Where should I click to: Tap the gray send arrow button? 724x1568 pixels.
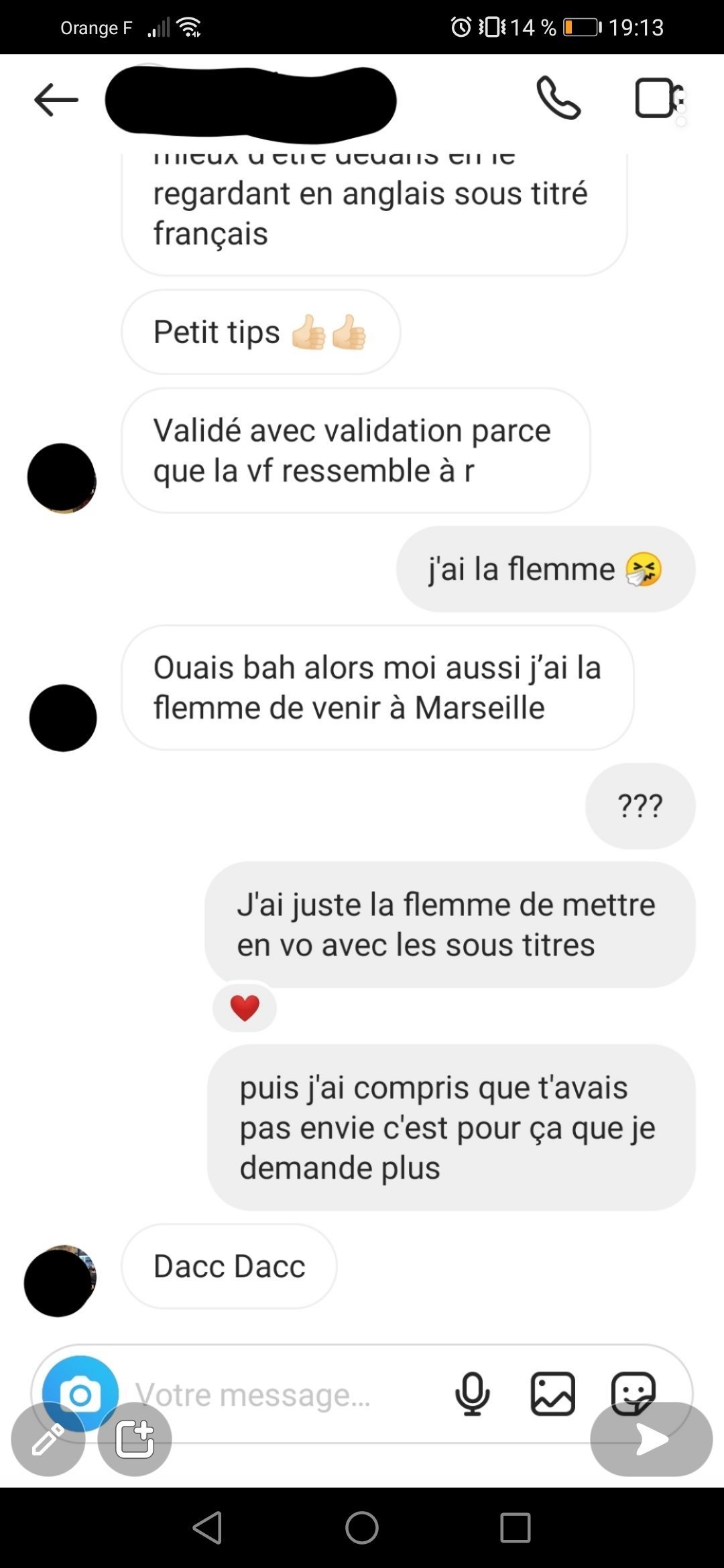click(651, 1439)
